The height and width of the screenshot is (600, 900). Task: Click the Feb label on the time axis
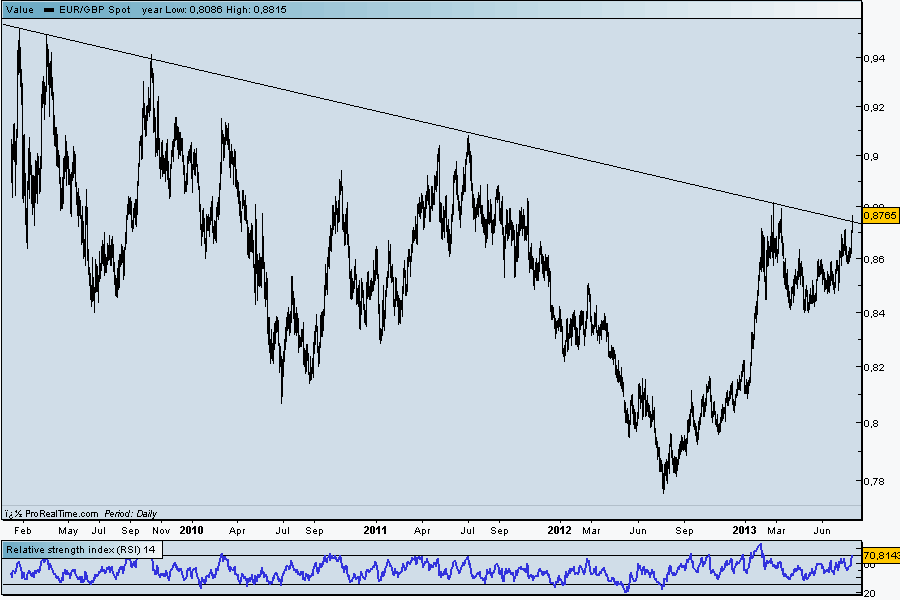(23, 531)
